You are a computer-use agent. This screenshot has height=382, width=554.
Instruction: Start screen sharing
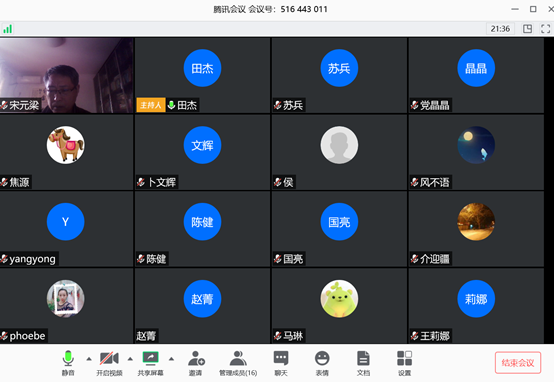click(x=151, y=363)
